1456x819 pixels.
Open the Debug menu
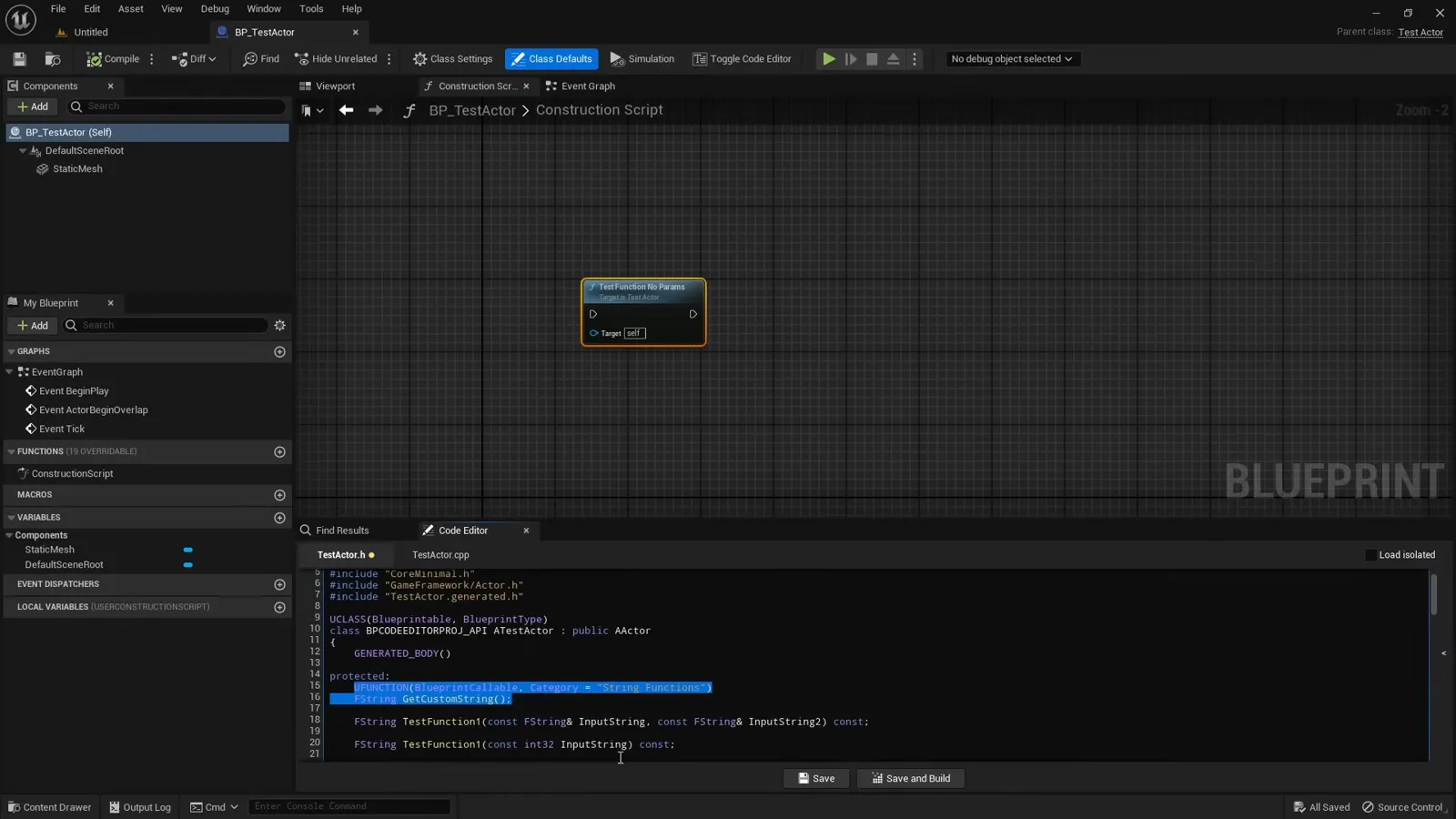pos(215,9)
